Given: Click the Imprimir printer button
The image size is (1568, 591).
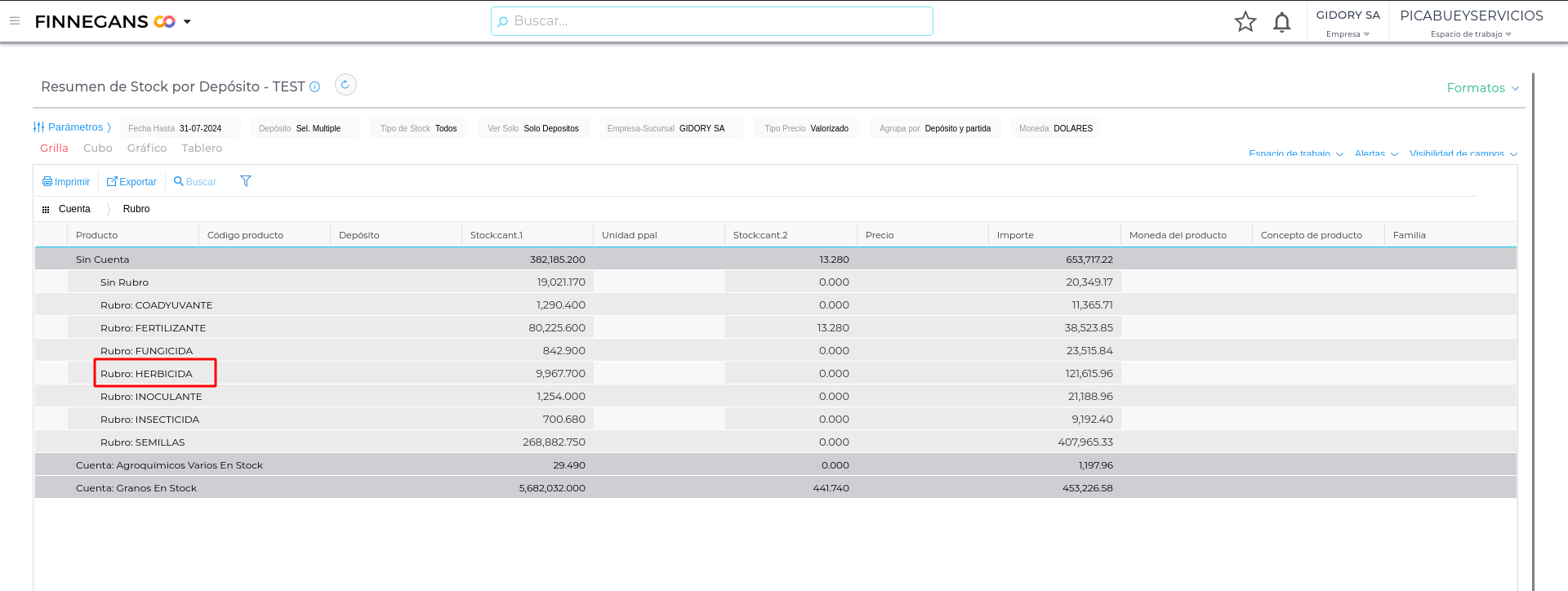Looking at the screenshot, I should point(66,182).
